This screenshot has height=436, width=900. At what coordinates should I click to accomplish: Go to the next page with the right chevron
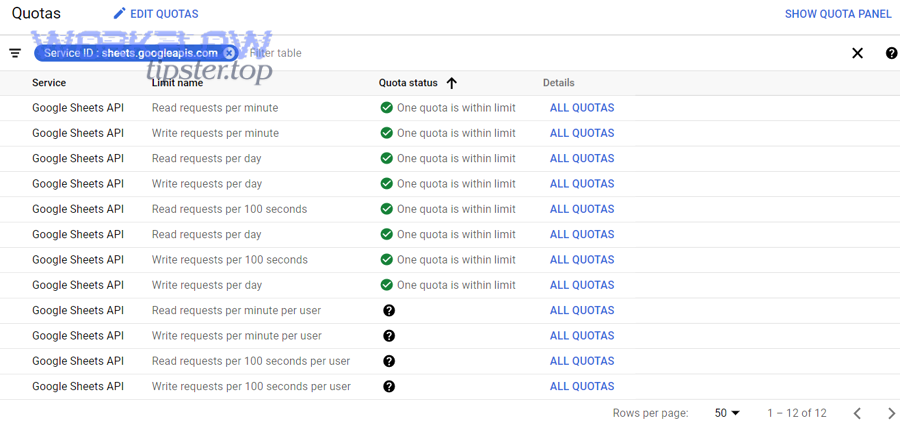[891, 413]
